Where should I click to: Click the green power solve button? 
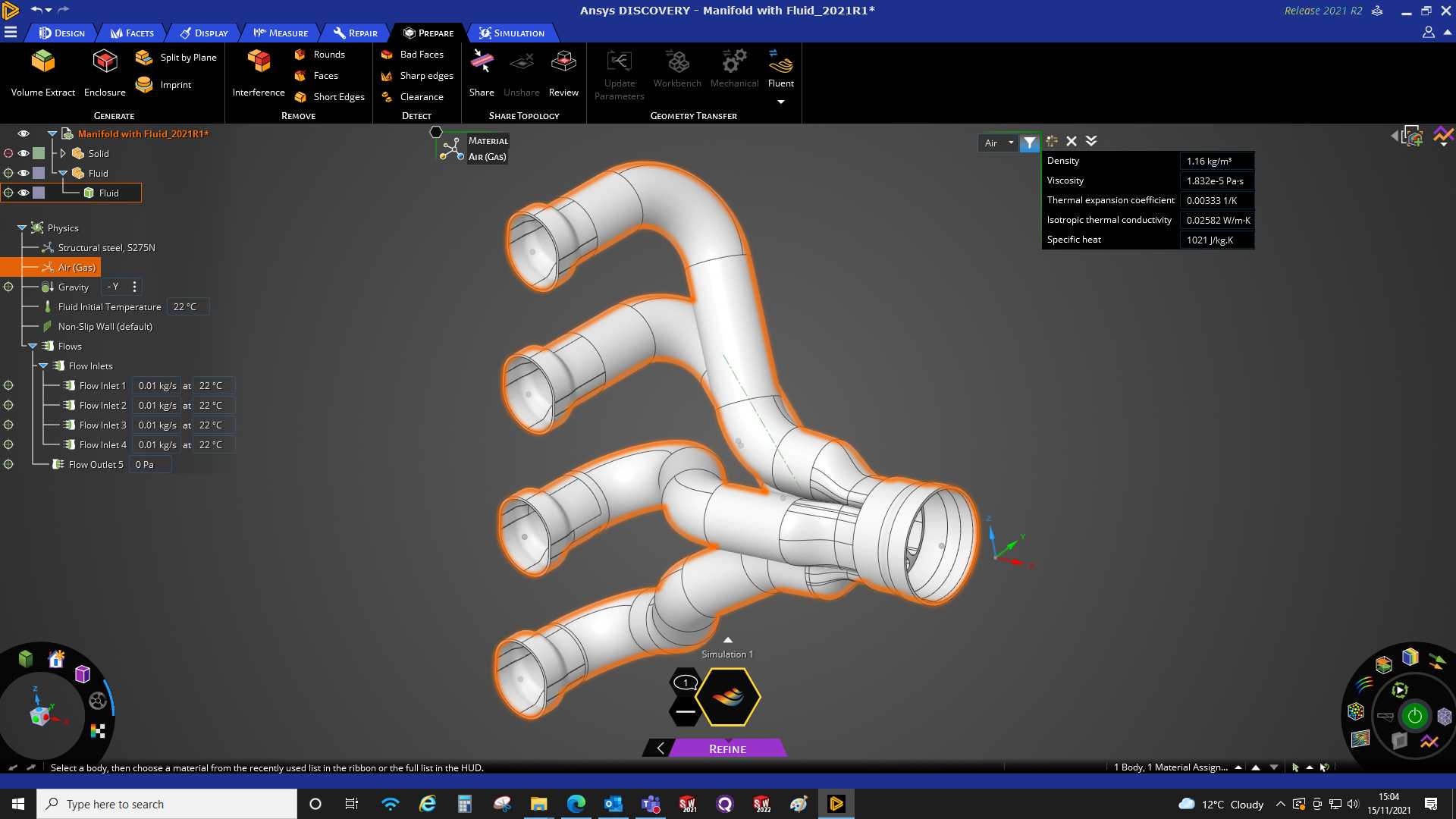pos(1415,716)
